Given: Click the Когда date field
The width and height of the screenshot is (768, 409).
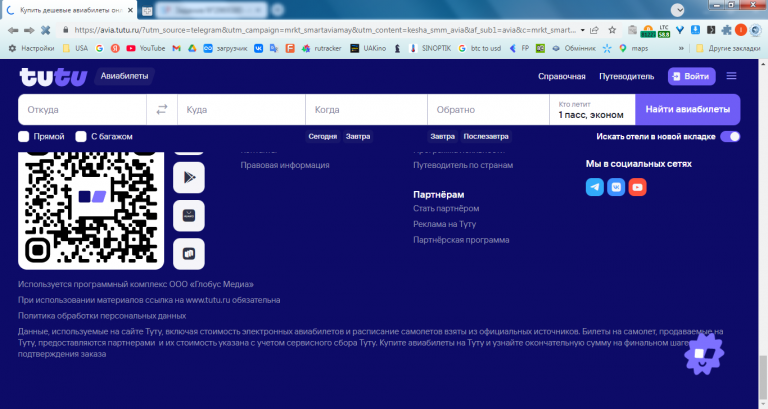Looking at the screenshot, I should (366, 110).
